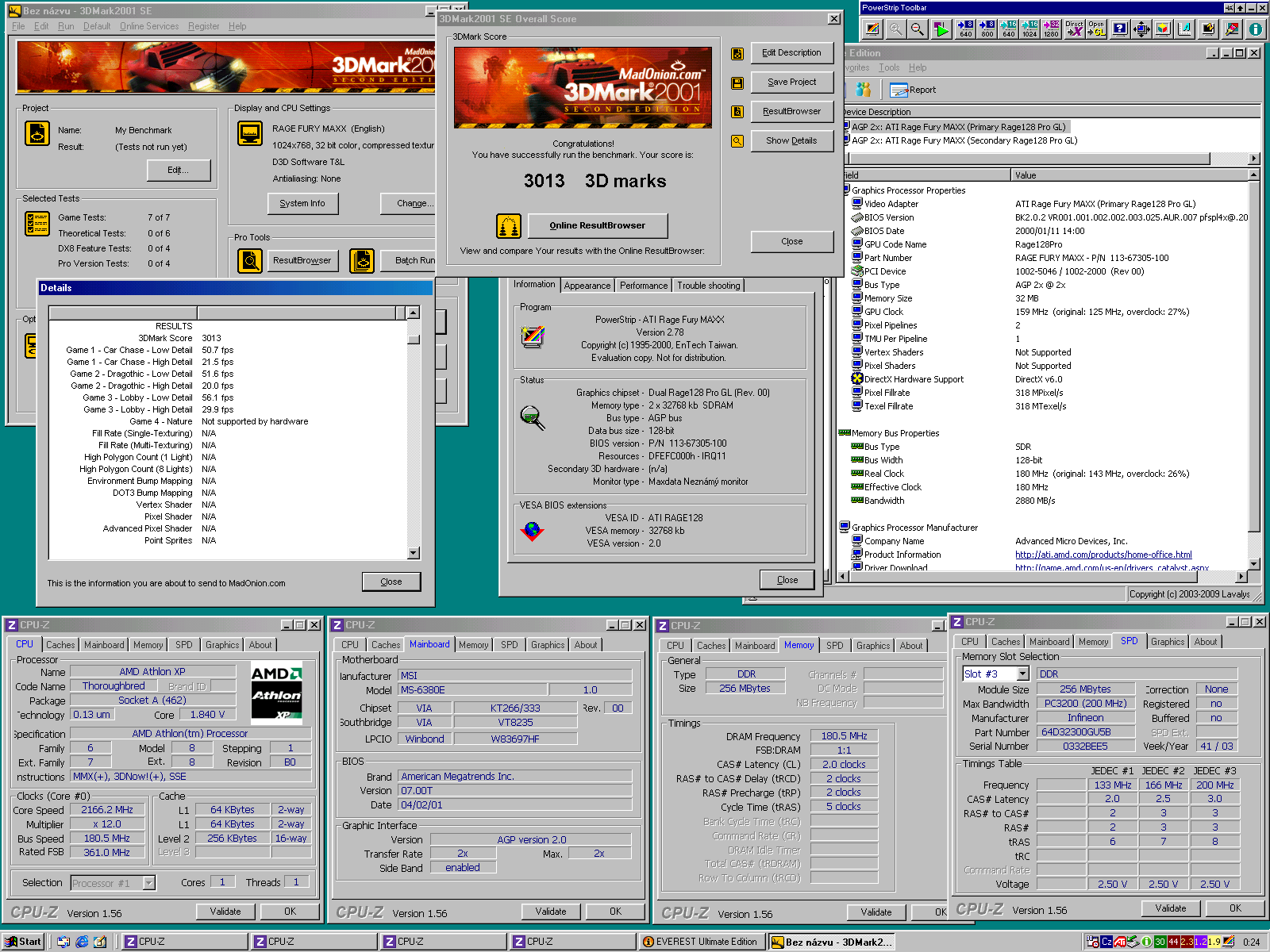Click the Edit Description button
This screenshot has width=1270, height=952.
(x=791, y=53)
